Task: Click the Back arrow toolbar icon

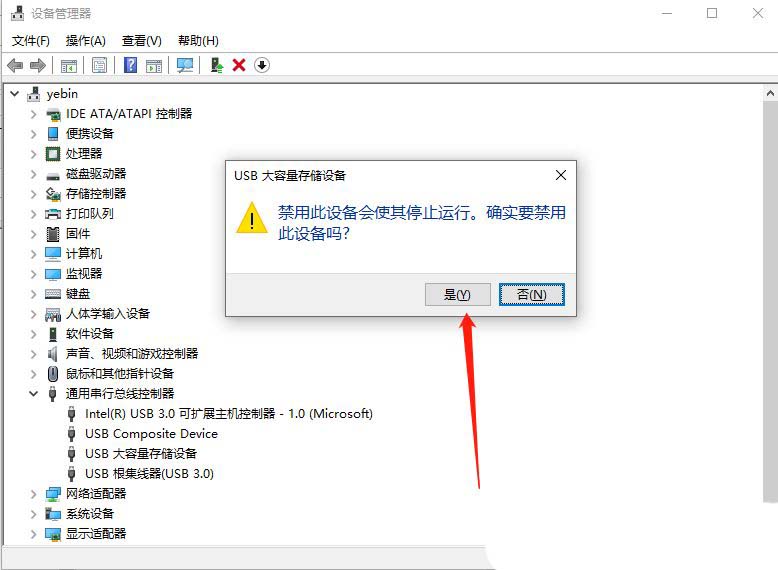Action: [x=15, y=65]
